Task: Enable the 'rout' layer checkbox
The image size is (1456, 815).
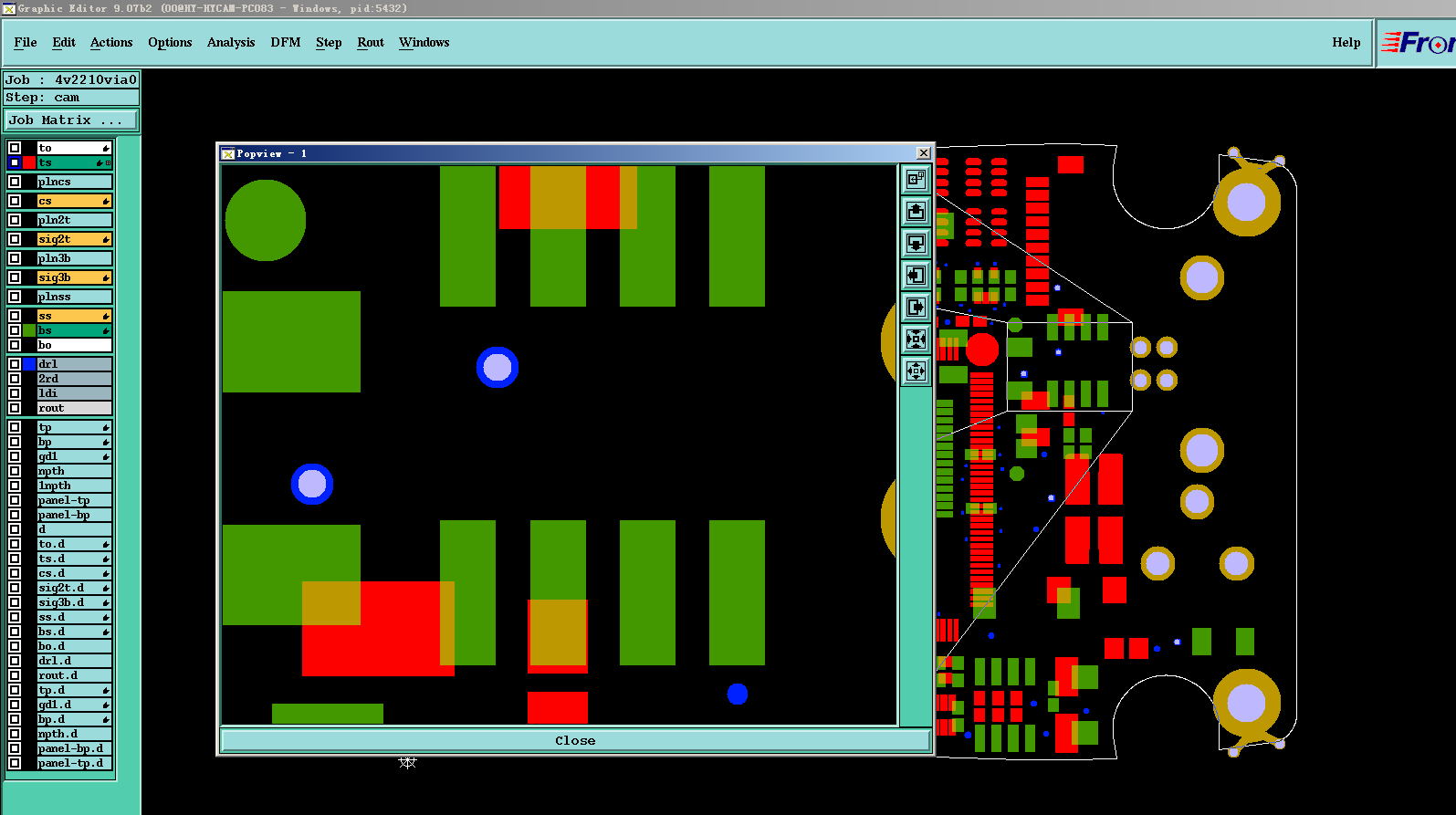Action: (x=15, y=408)
